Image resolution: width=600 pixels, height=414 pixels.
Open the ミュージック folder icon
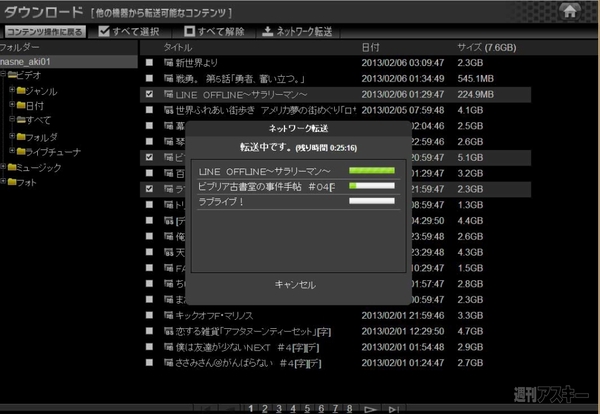point(12,167)
